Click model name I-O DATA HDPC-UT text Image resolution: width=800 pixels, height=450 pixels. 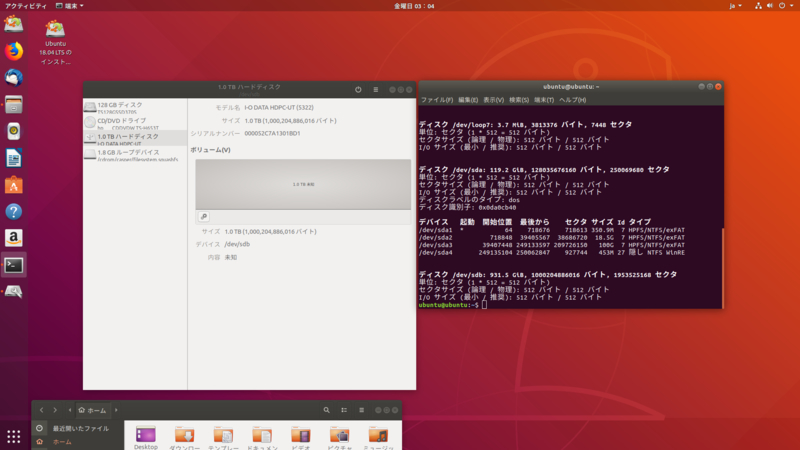[279, 108]
